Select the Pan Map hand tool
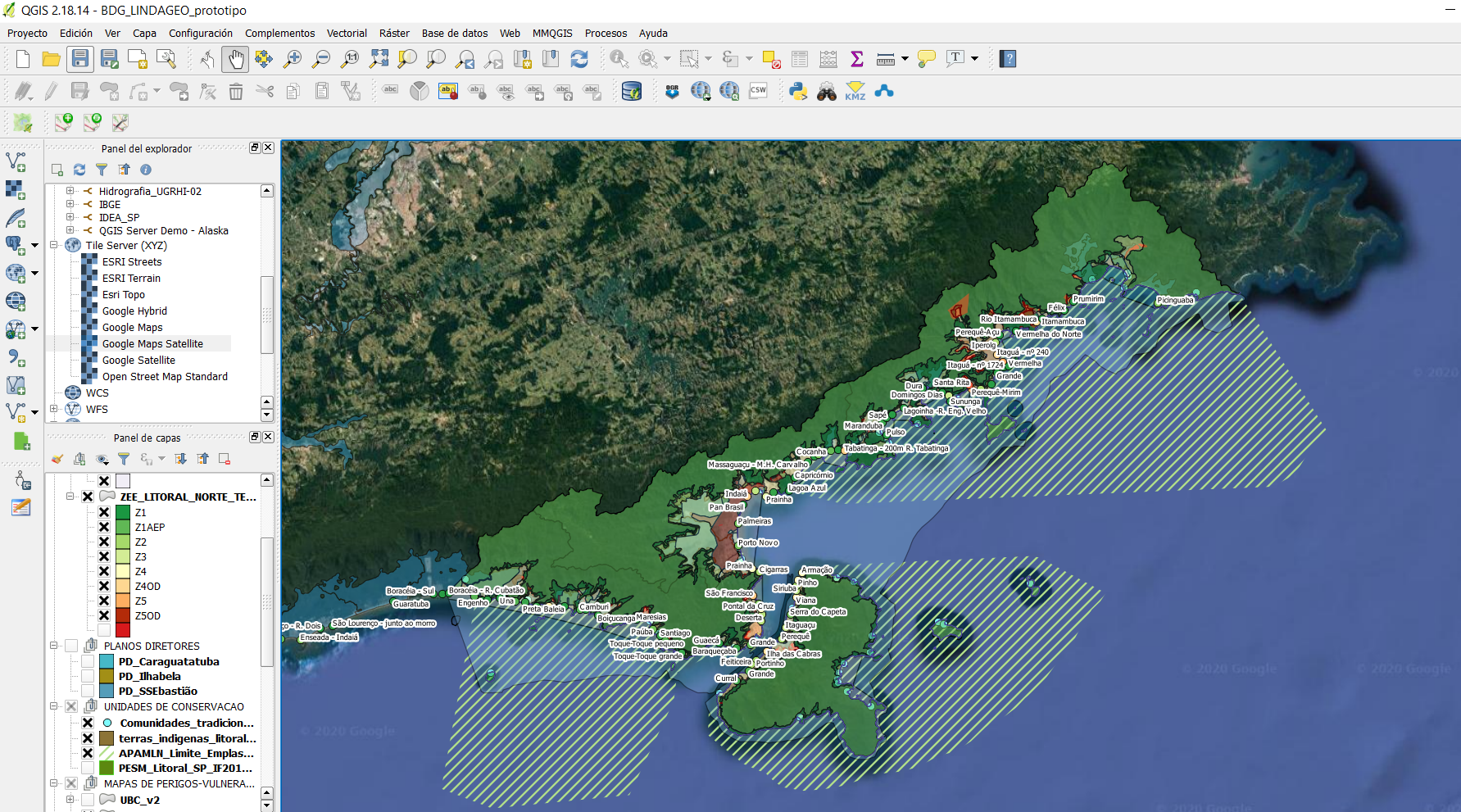 point(236,59)
